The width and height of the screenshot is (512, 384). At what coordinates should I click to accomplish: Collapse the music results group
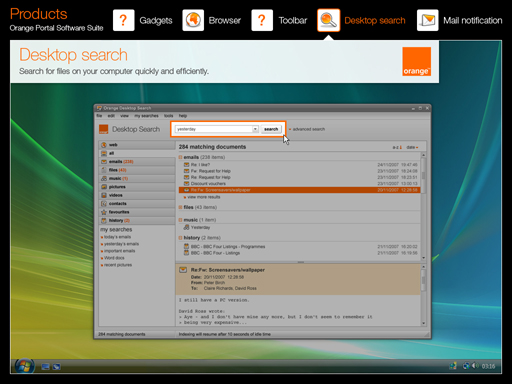[180, 220]
